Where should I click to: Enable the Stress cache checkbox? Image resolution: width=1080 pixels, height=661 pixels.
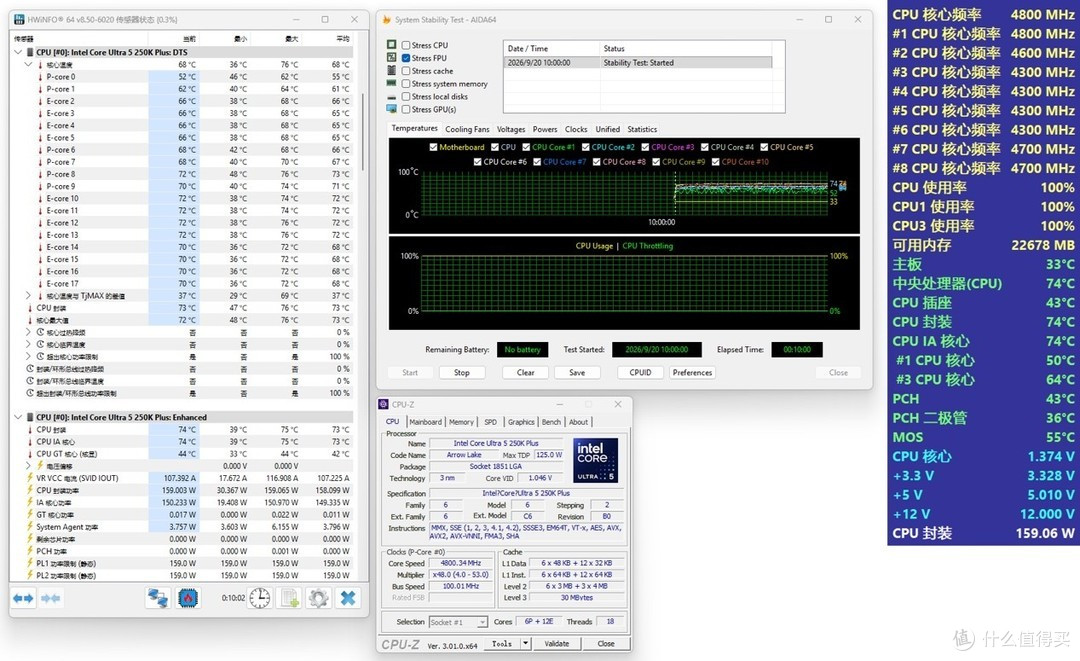406,71
